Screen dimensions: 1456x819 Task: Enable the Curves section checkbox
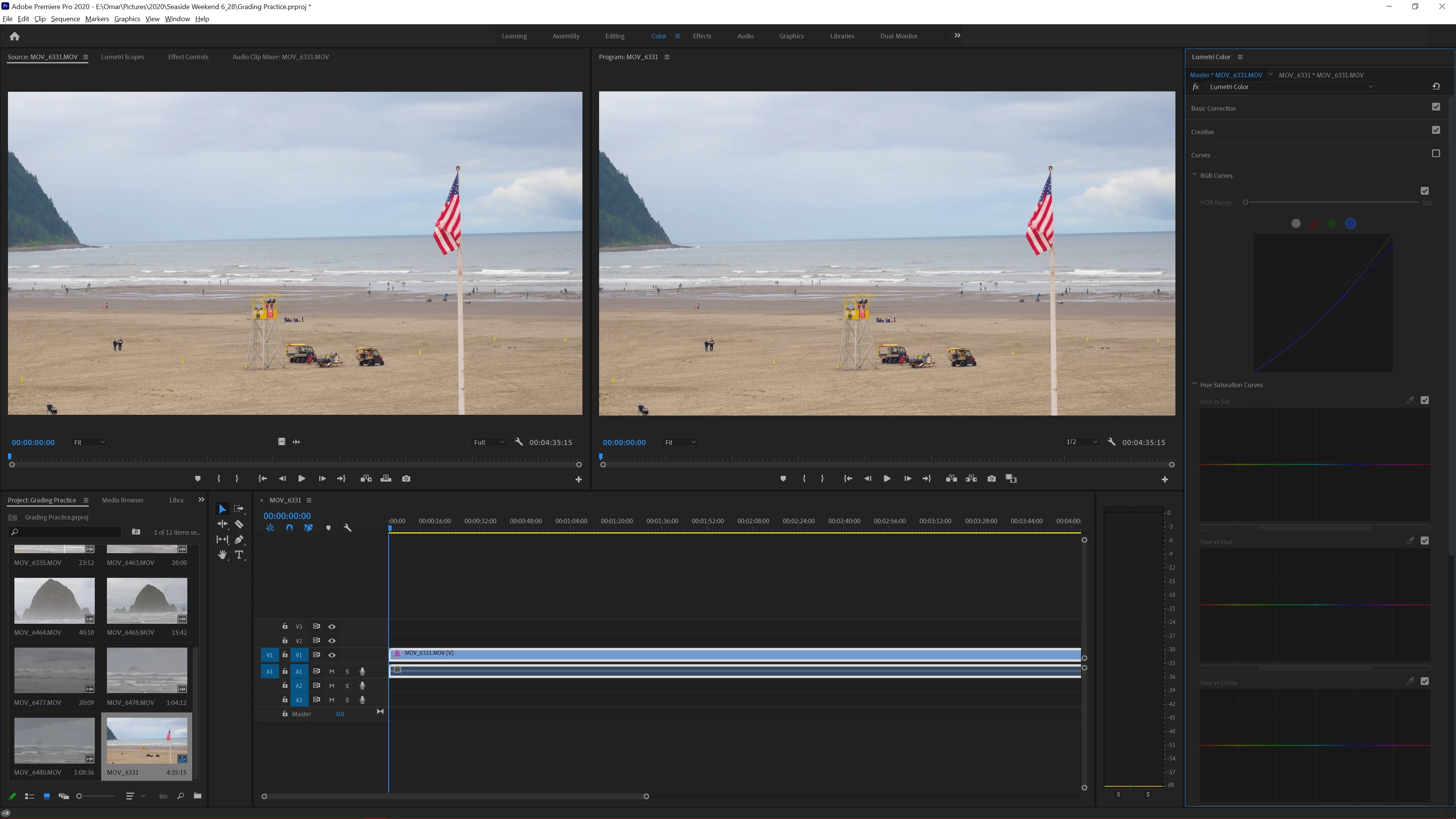(x=1436, y=154)
